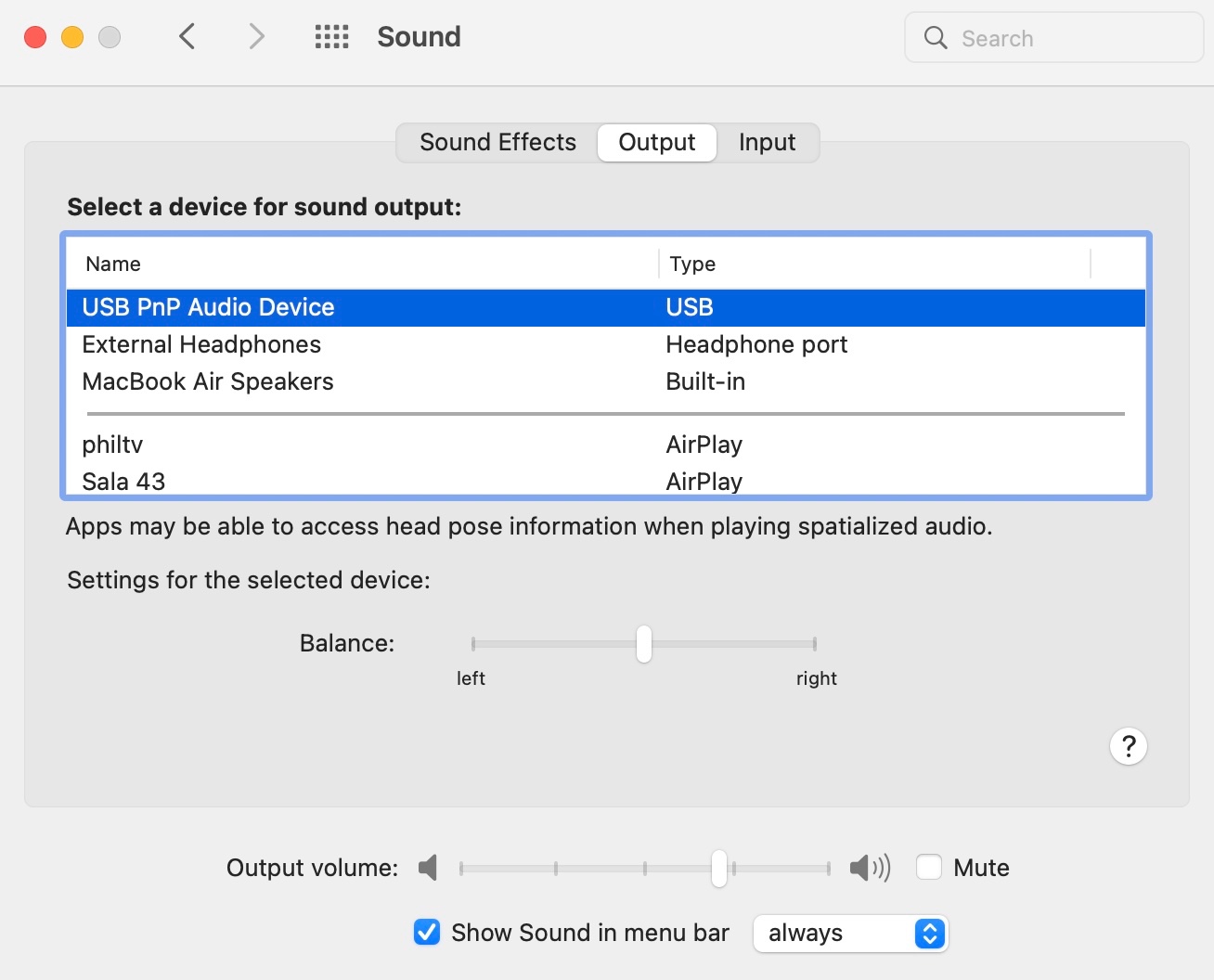This screenshot has width=1214, height=980.
Task: Click the search magnifying glass icon
Action: (x=936, y=38)
